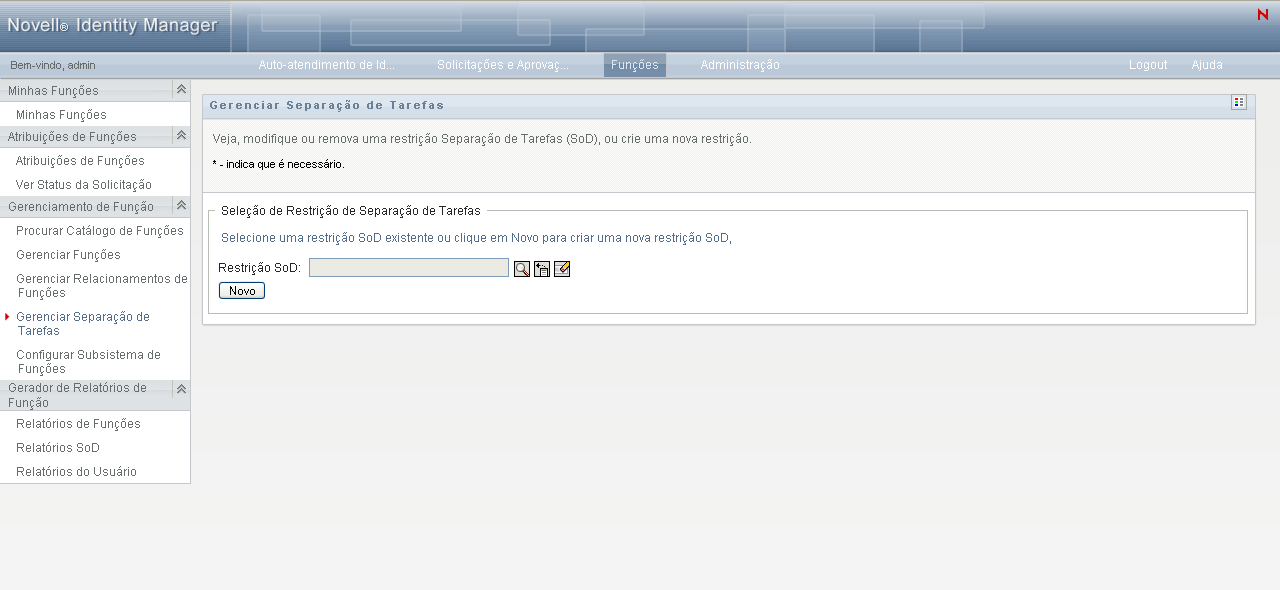Click the search magnifier icon beside Restrição SoD
The width and height of the screenshot is (1280, 590).
click(x=522, y=269)
